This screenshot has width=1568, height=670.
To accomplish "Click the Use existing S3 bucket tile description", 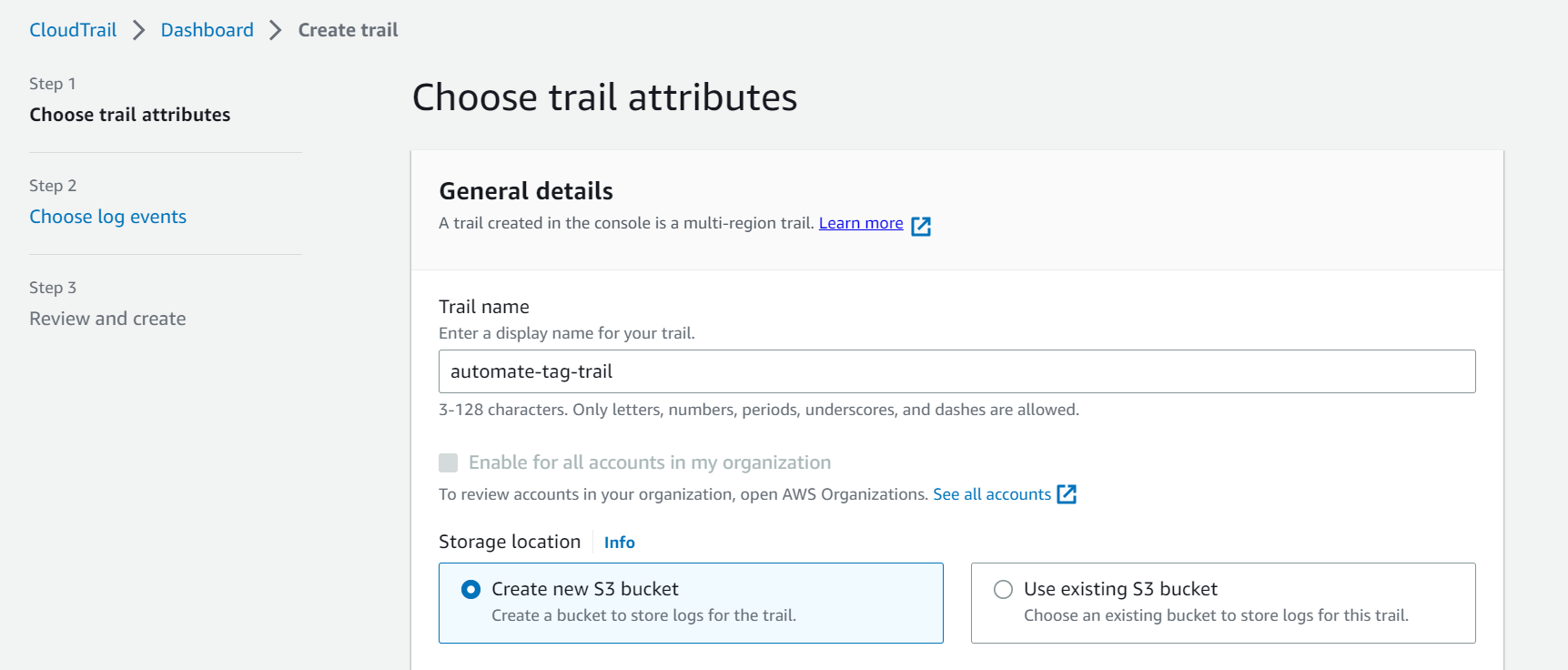I will click(x=1215, y=616).
